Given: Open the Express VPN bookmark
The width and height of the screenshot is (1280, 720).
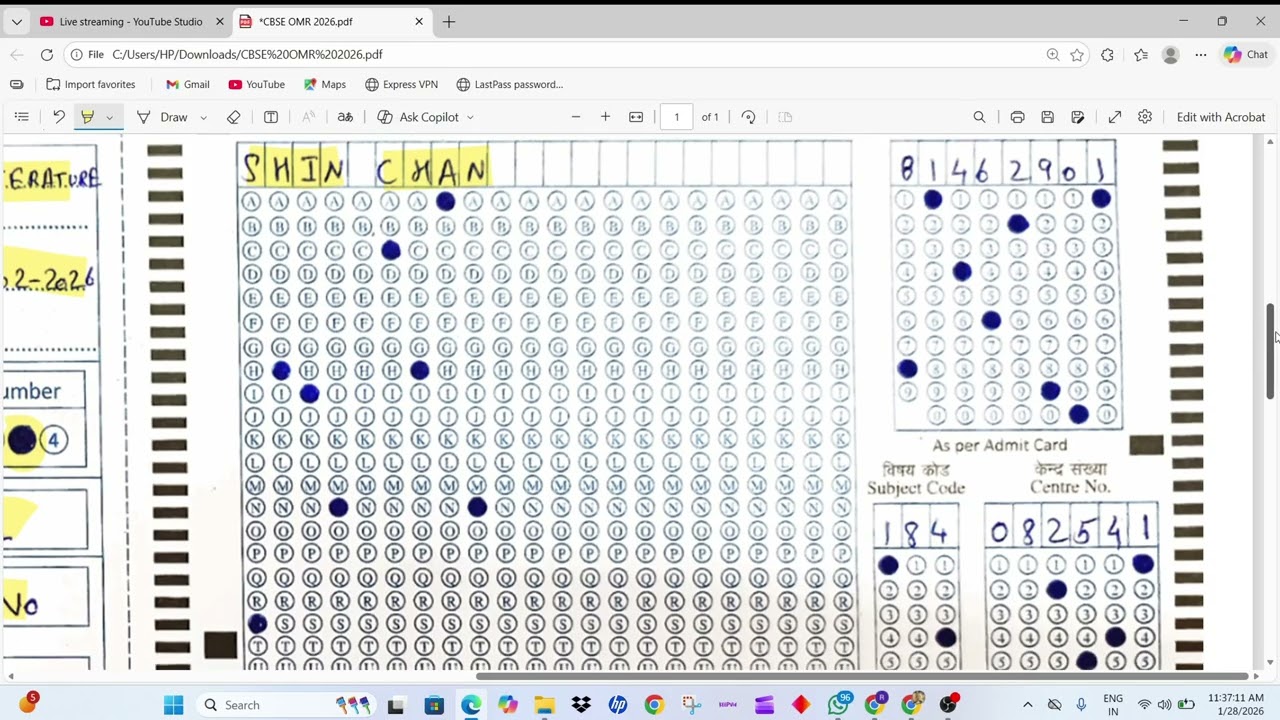Looking at the screenshot, I should pyautogui.click(x=401, y=85).
